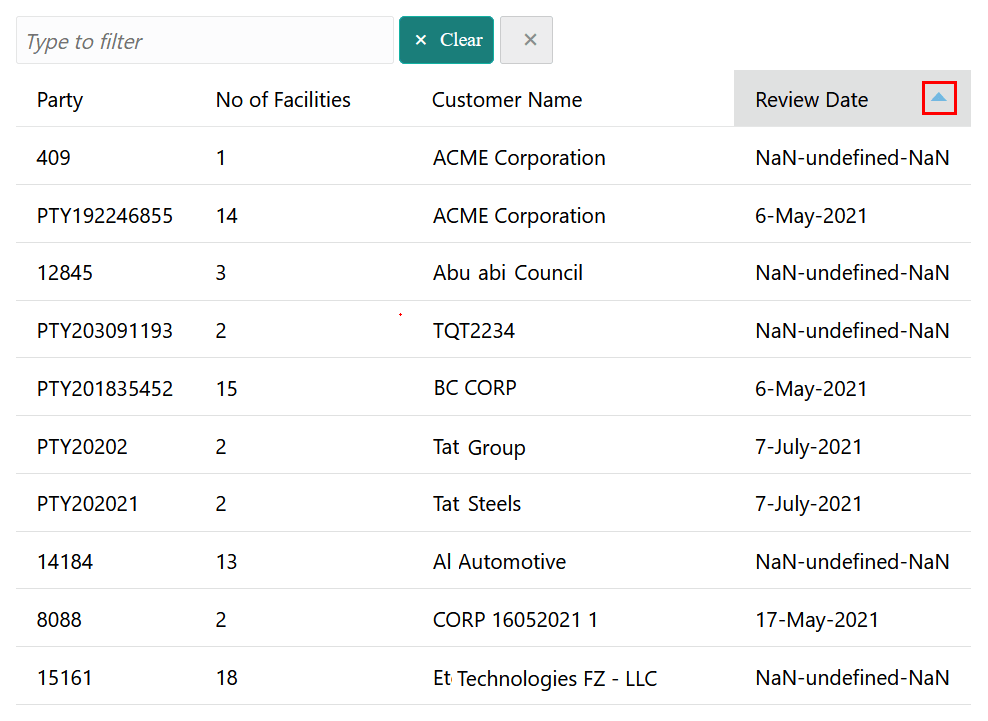Sort by Customer Name column header
The width and height of the screenshot is (988, 721).
[507, 100]
